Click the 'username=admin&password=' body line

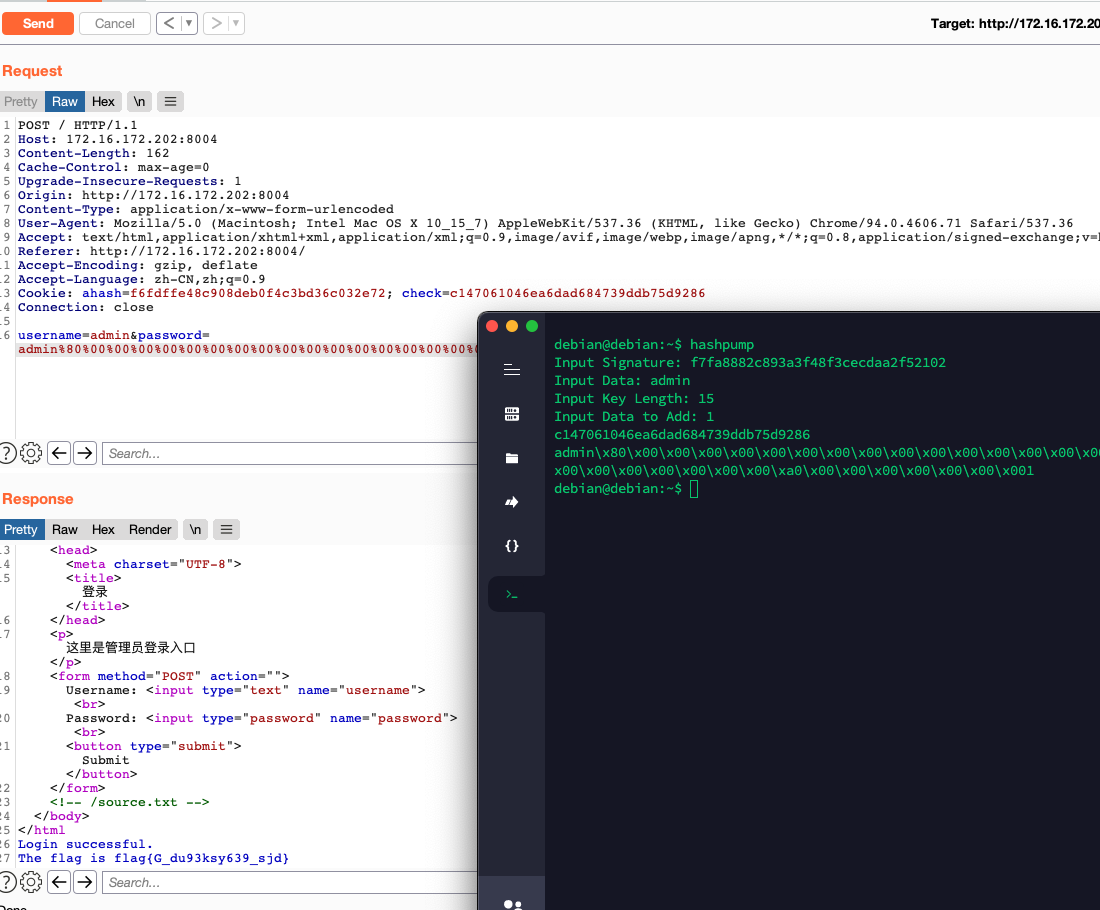pyautogui.click(x=114, y=335)
